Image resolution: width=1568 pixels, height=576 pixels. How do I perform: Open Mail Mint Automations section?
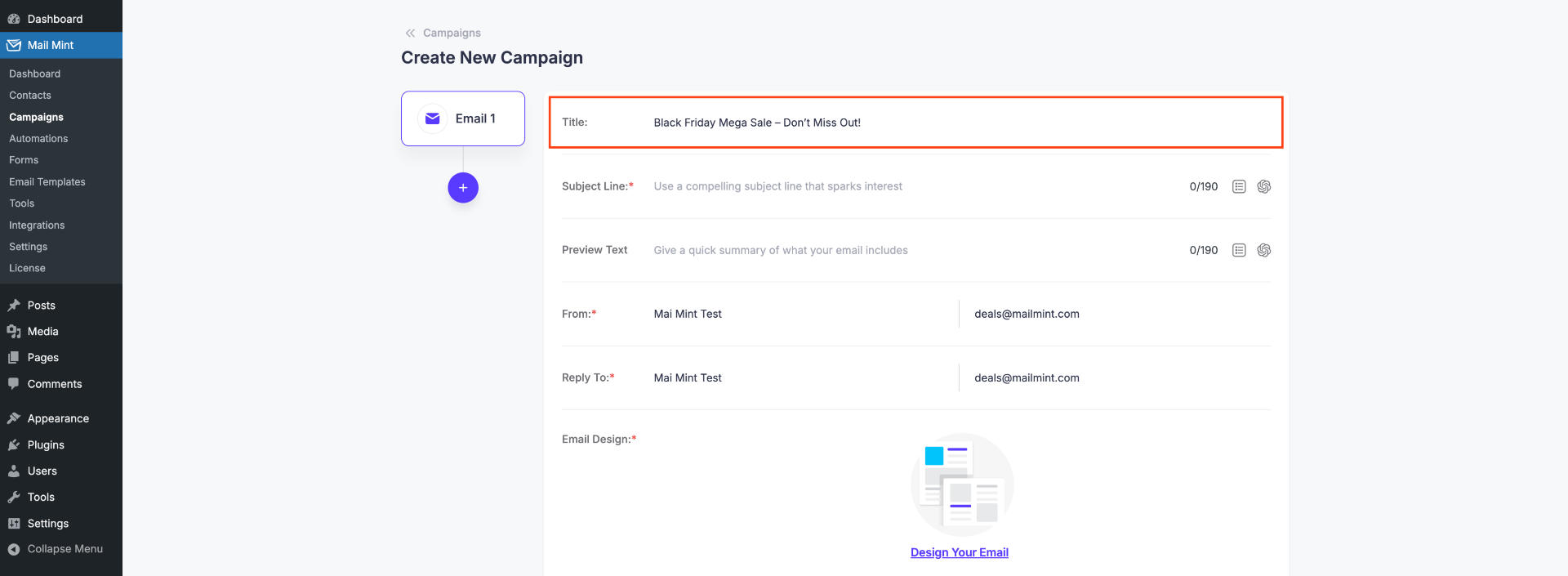[38, 138]
